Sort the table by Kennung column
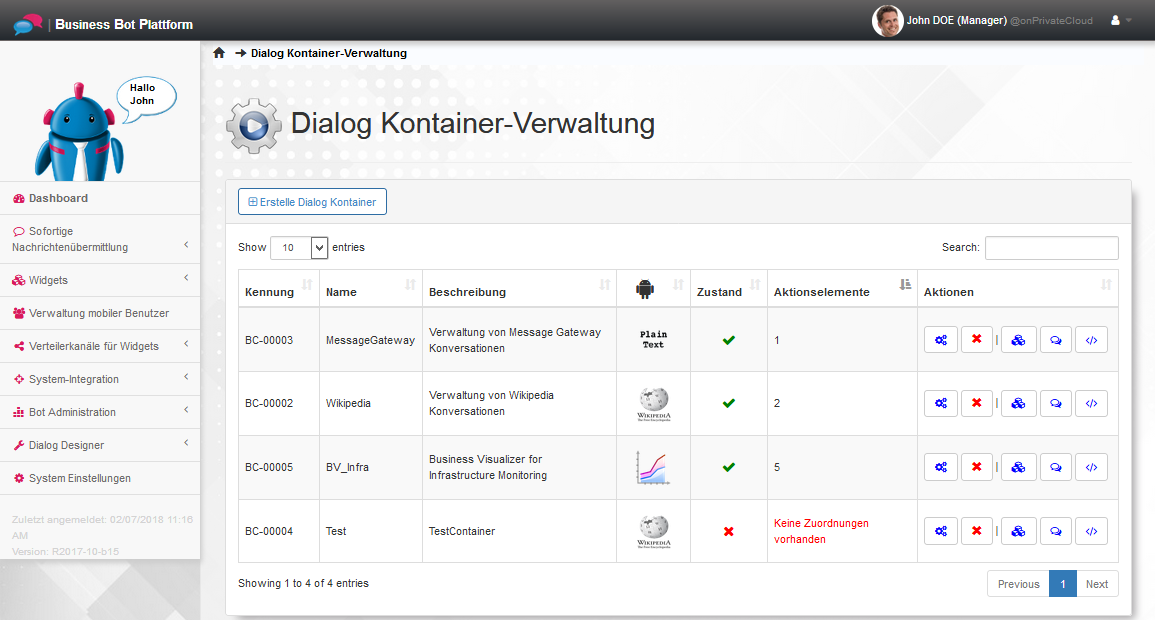Viewport: 1155px width, 620px height. click(x=278, y=291)
